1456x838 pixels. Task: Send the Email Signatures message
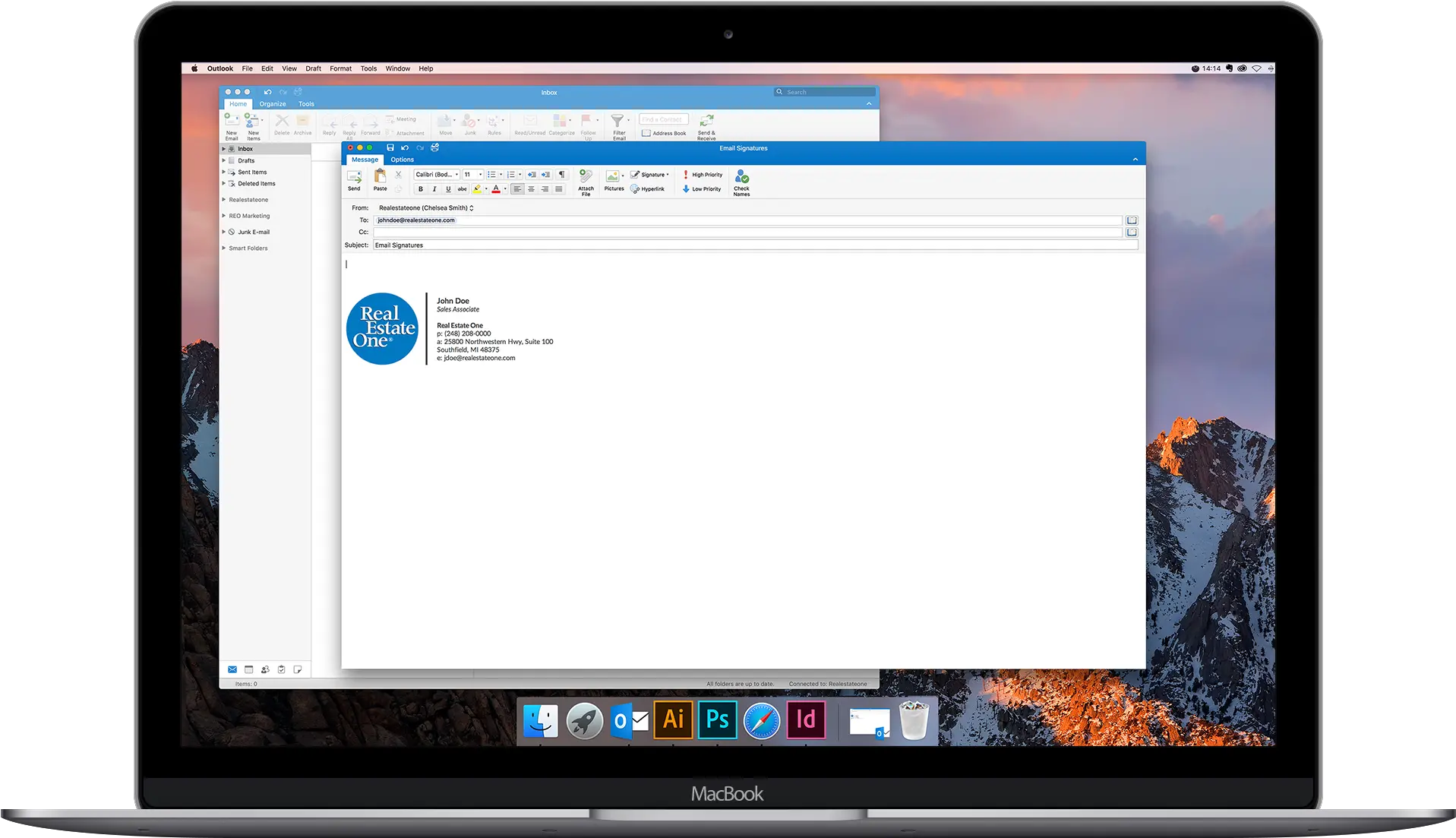tap(354, 180)
